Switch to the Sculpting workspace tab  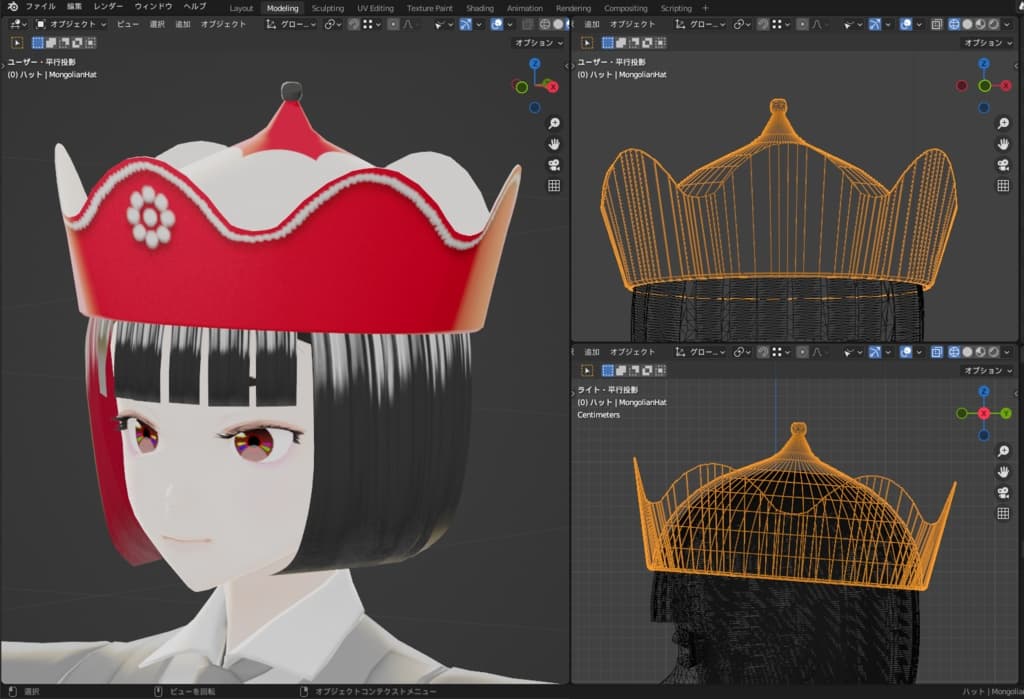tap(327, 8)
